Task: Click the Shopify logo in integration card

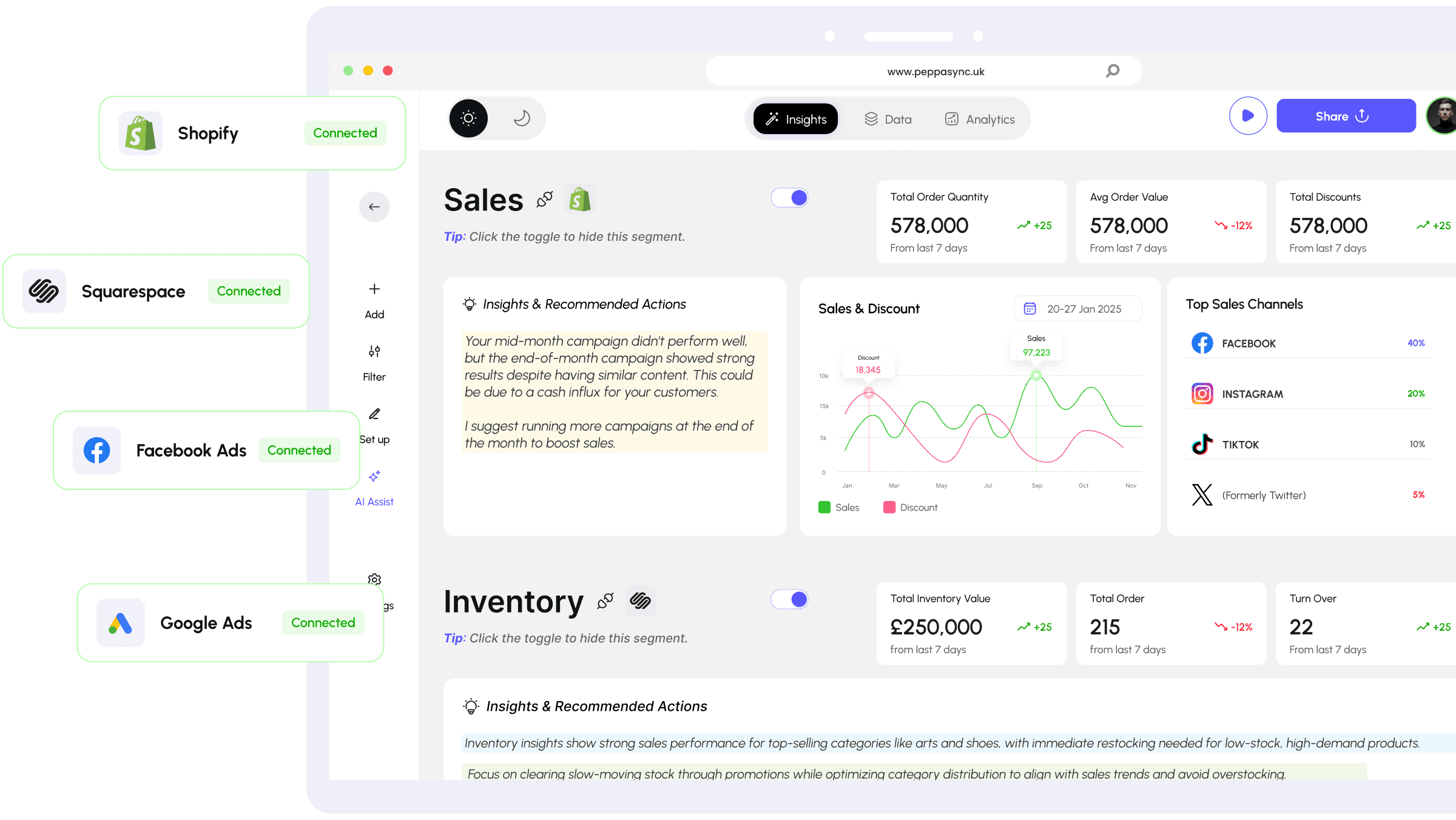Action: point(140,133)
